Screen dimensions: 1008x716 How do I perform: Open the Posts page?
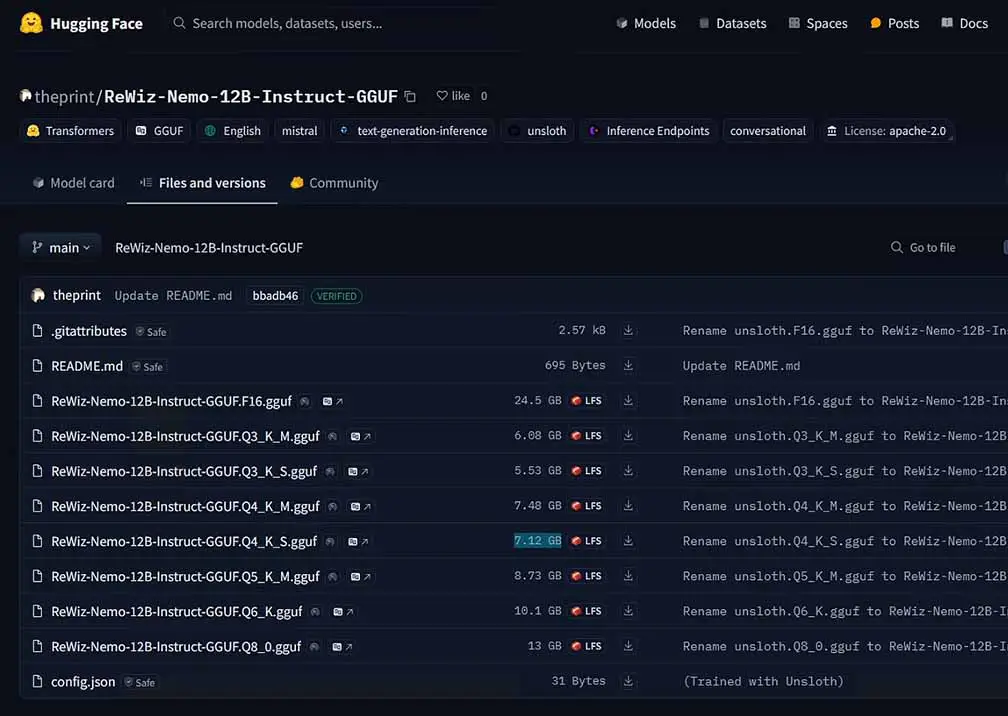(894, 23)
